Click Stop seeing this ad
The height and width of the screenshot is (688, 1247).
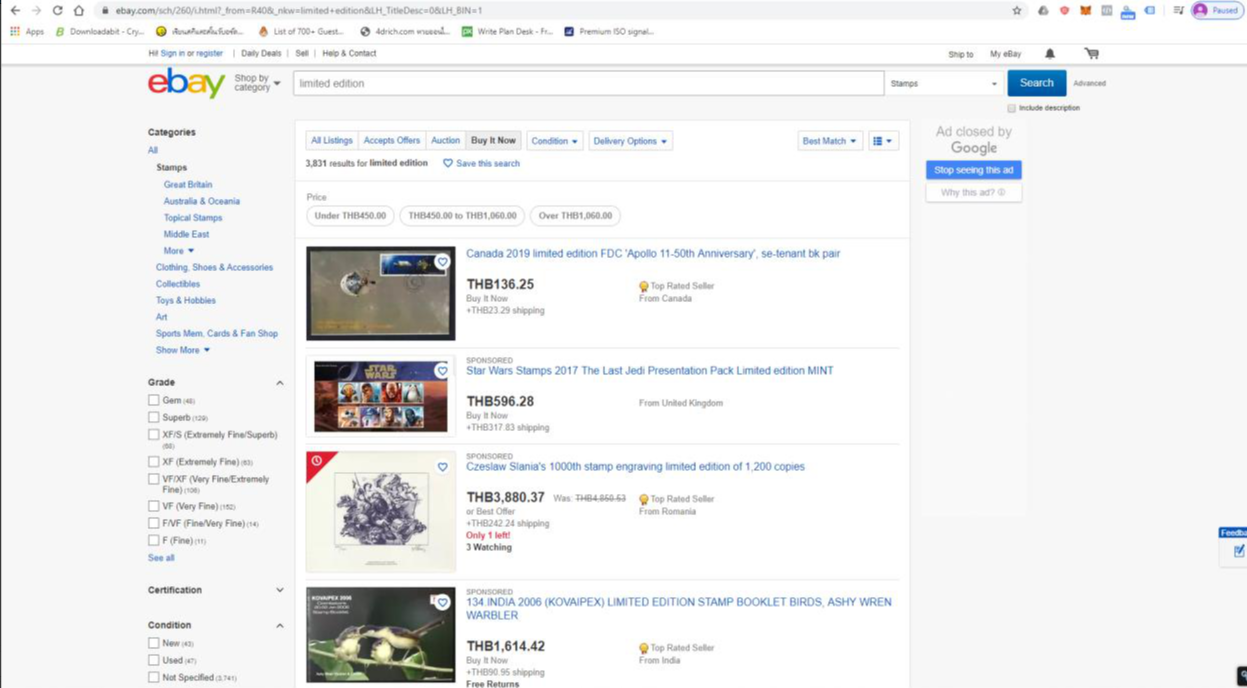pos(973,170)
